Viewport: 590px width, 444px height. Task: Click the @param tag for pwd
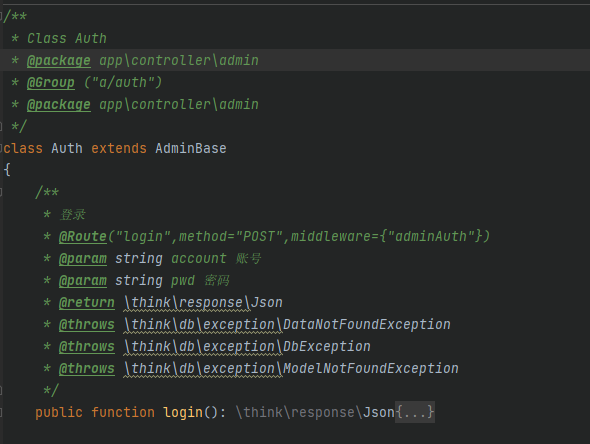[83, 280]
